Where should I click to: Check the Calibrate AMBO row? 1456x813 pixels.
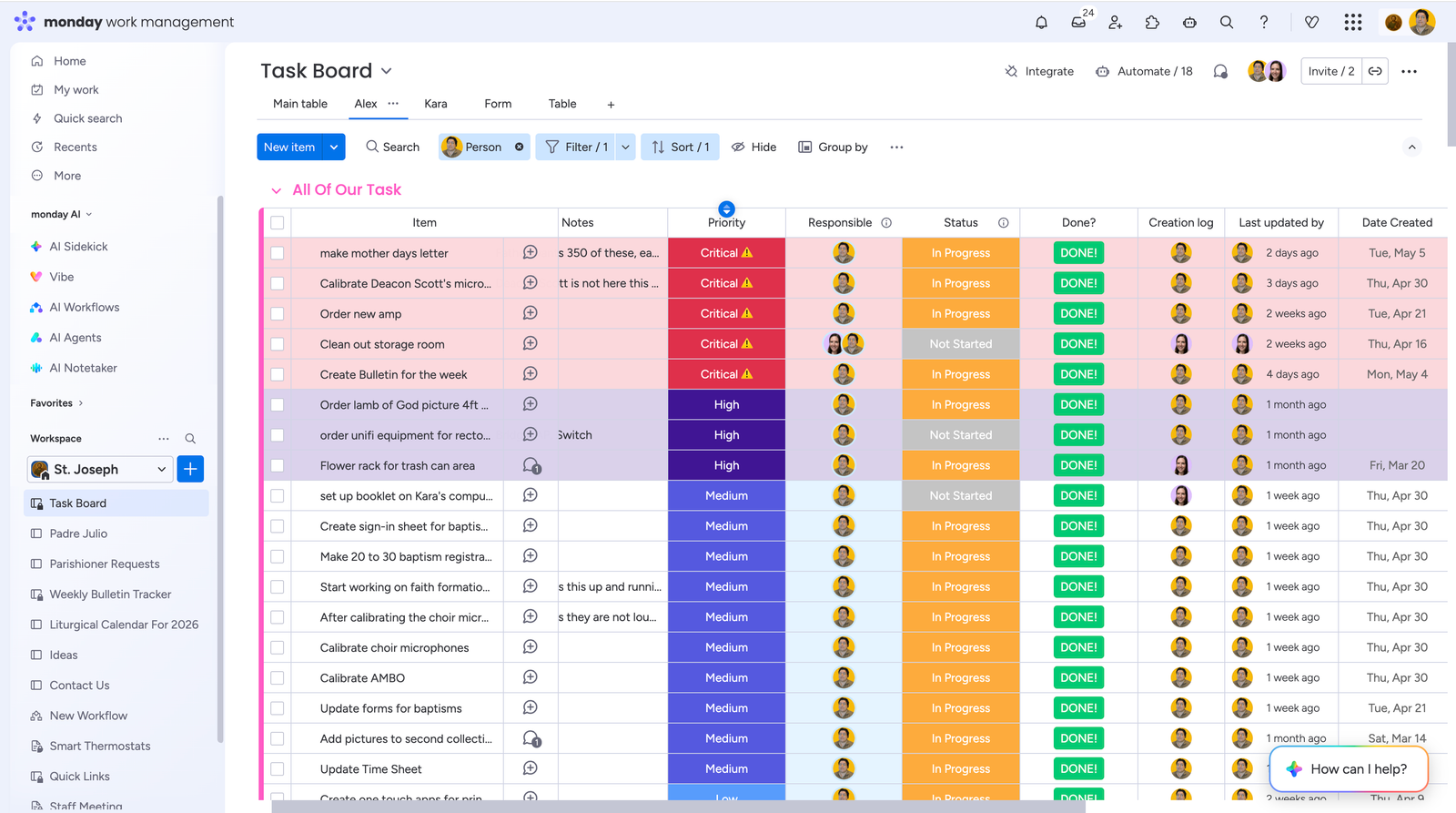click(278, 677)
